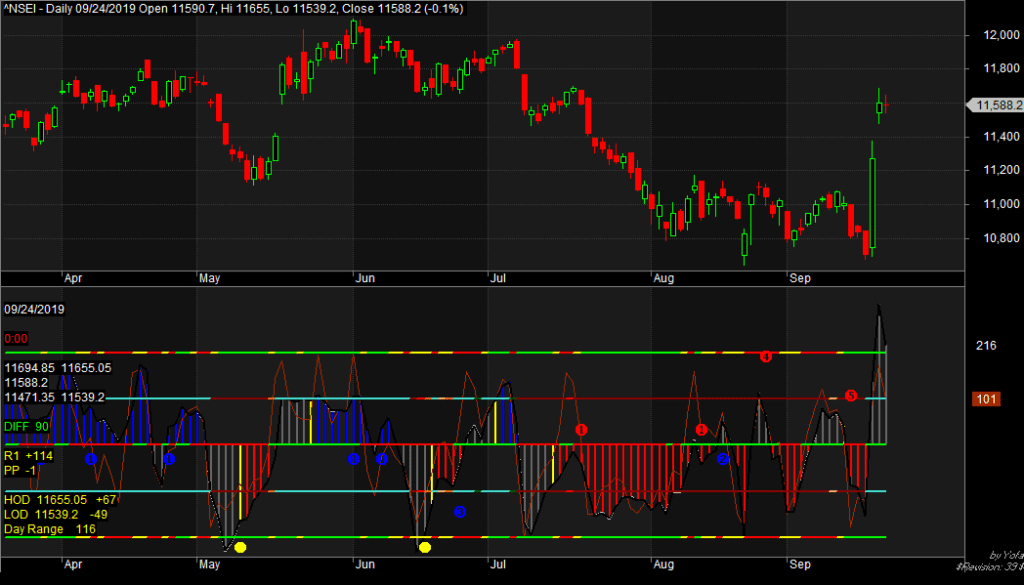Screen dimensions: 1024x585
Task: Select the blue info marker near June
Action: [351, 458]
